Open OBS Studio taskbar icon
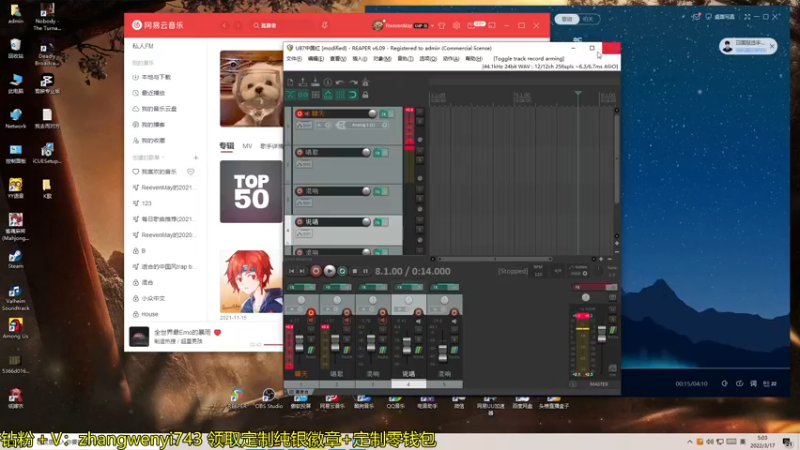Viewport: 800px width, 450px height. coord(268,398)
